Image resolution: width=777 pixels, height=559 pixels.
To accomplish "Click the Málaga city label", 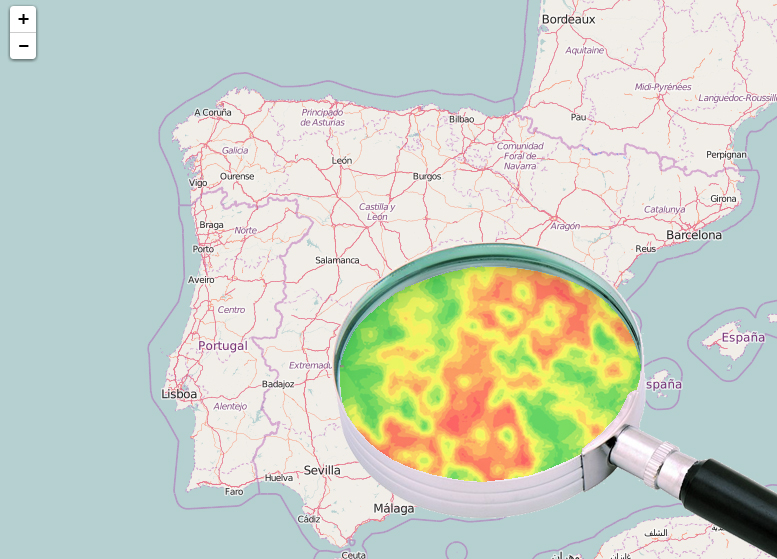I will tap(393, 509).
